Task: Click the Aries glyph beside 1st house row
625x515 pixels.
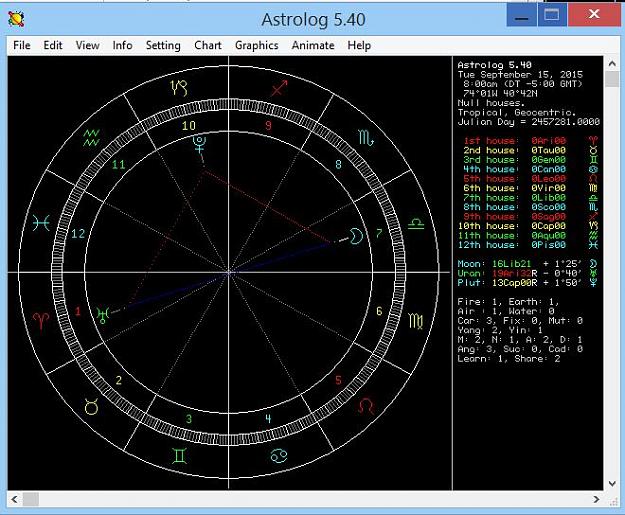Action: tap(593, 141)
